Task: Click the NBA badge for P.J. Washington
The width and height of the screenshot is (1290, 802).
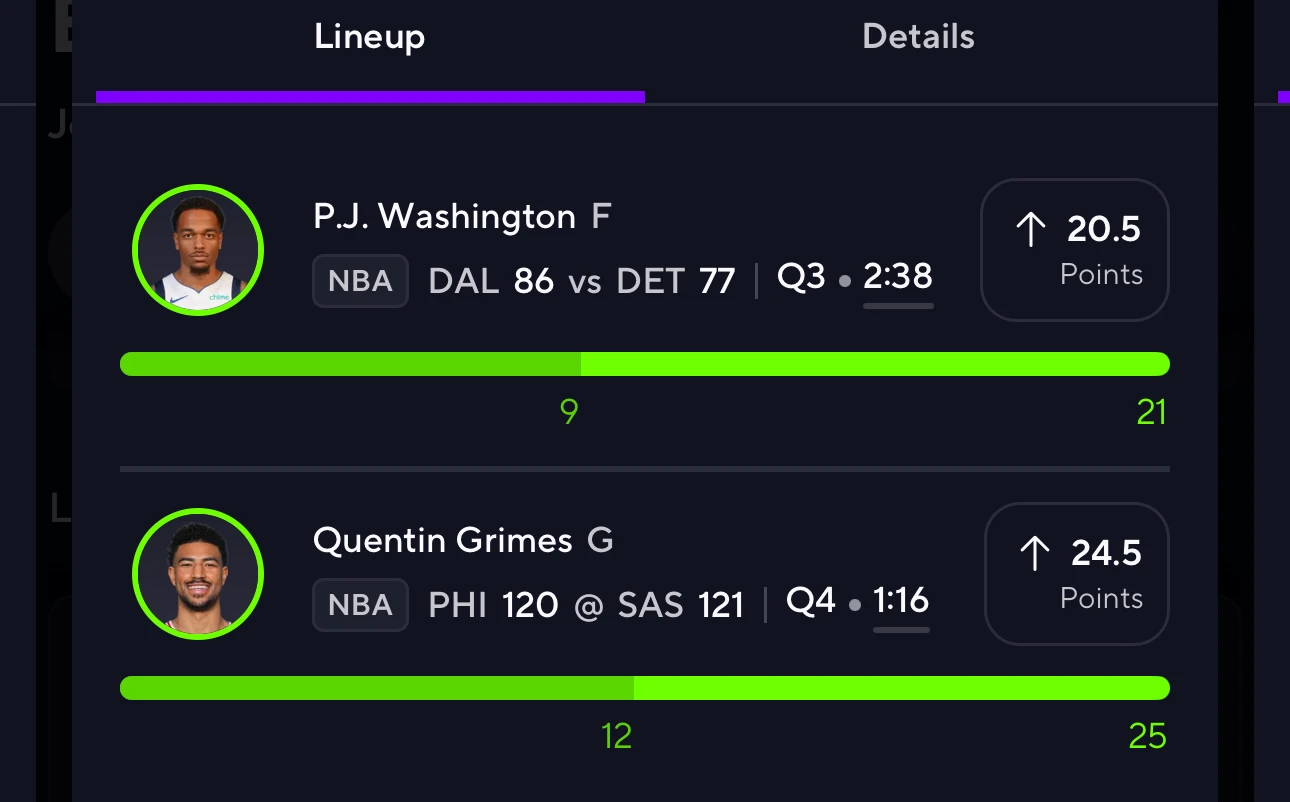Action: [360, 281]
